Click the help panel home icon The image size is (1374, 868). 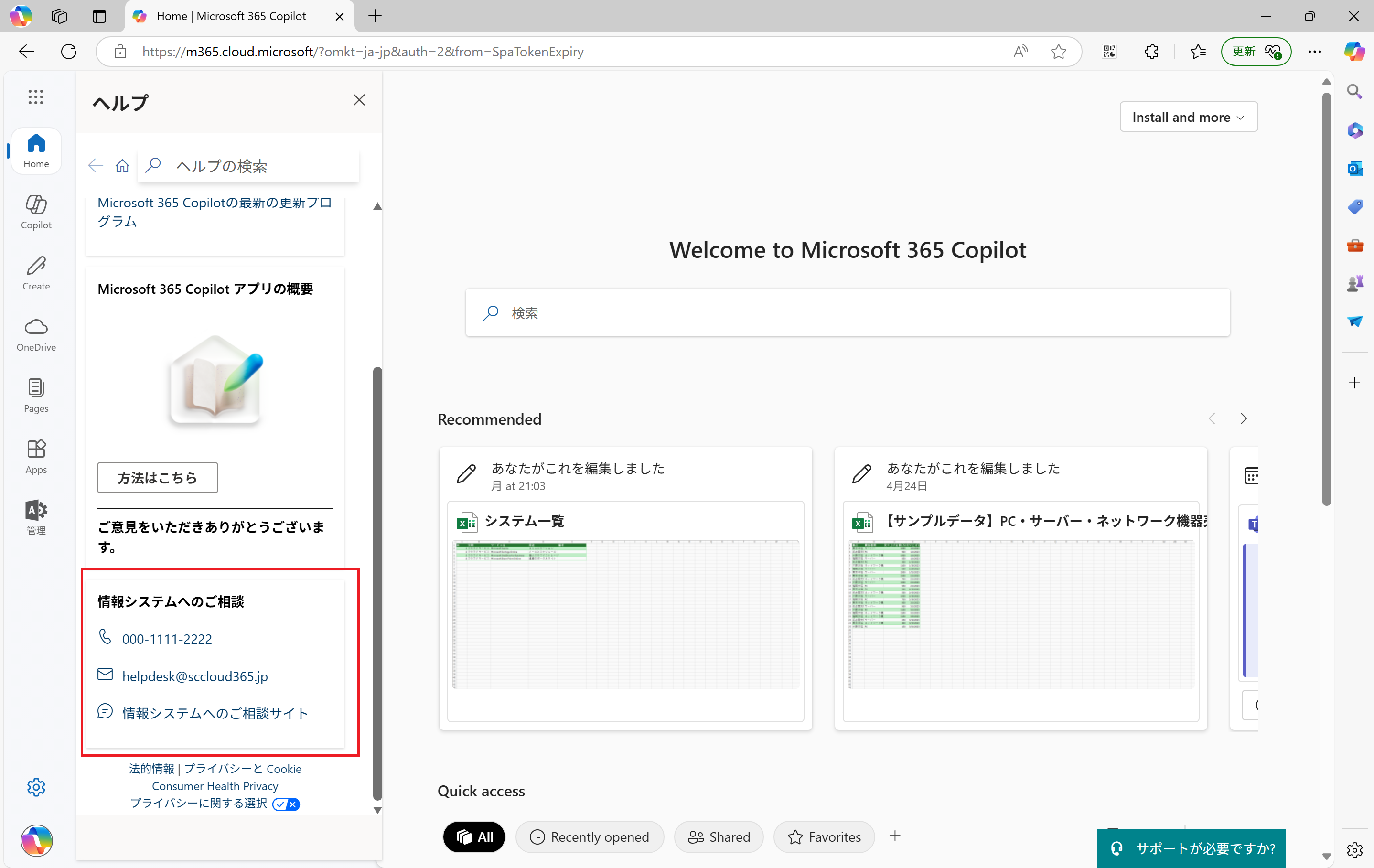pos(122,165)
